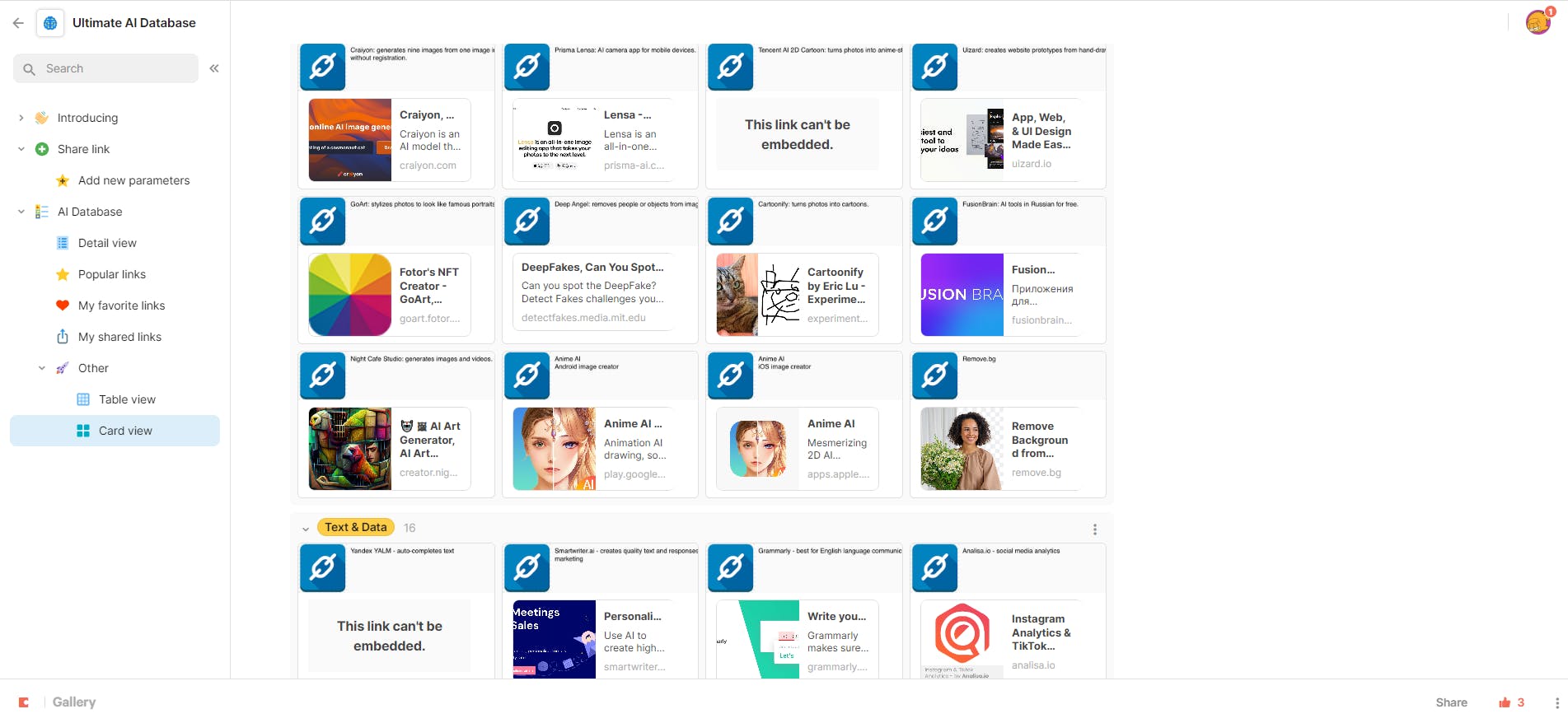Click the Gallery link in footer
Screen dimensions: 1568x723
(74, 702)
